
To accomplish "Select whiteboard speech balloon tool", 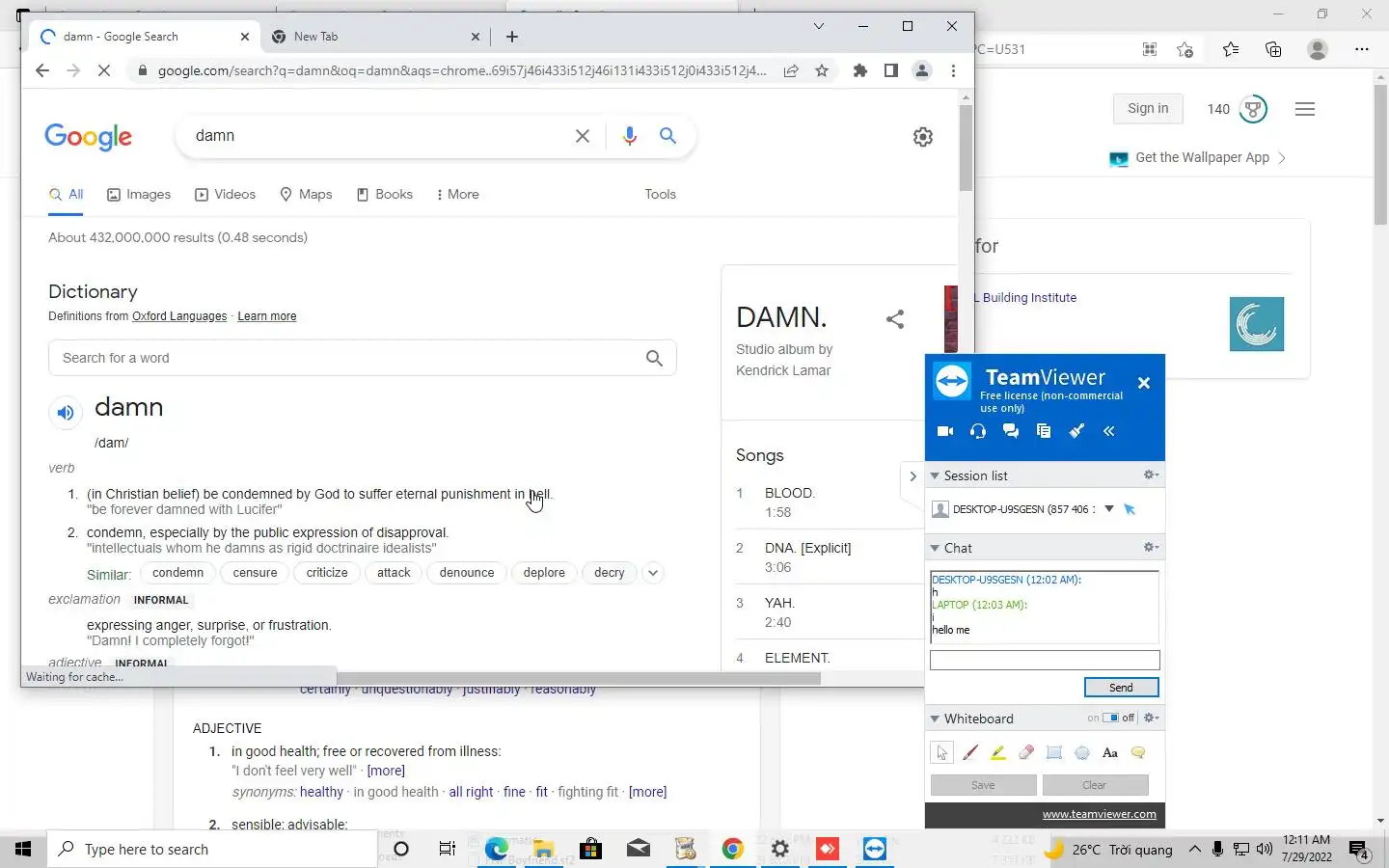I will [1138, 752].
